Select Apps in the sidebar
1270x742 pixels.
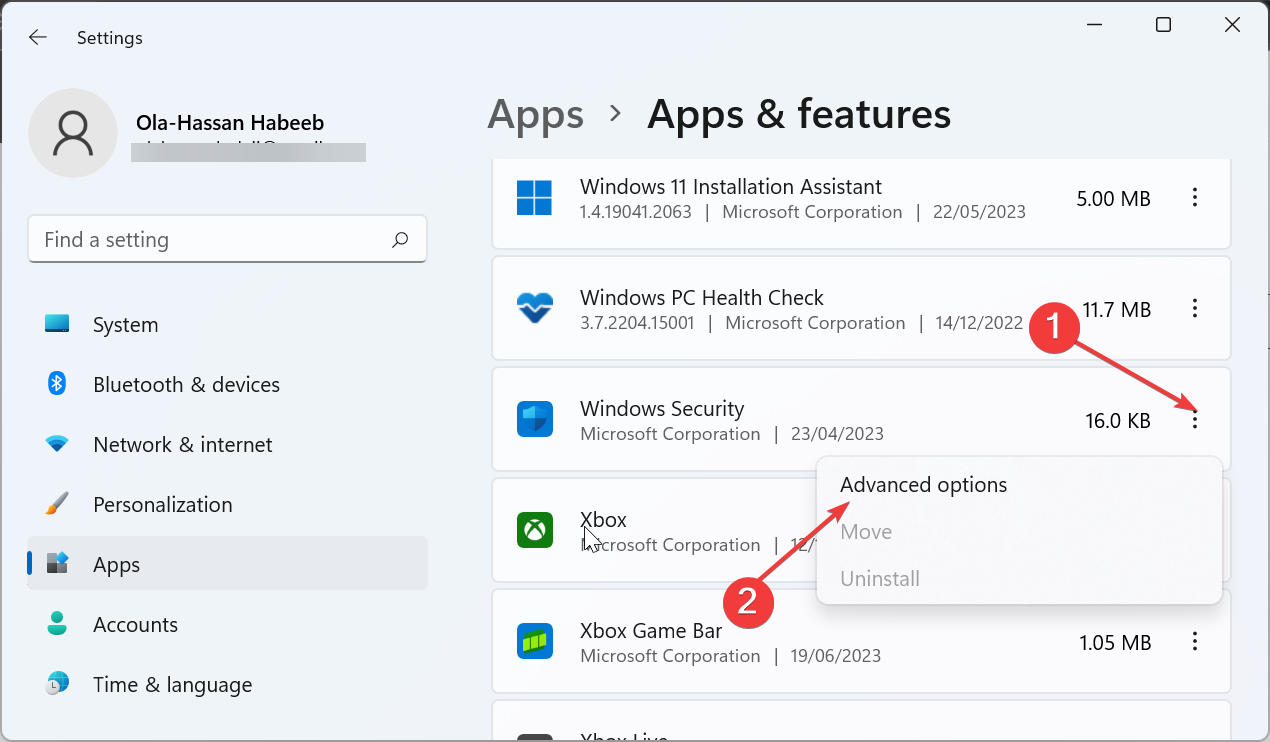coord(228,564)
